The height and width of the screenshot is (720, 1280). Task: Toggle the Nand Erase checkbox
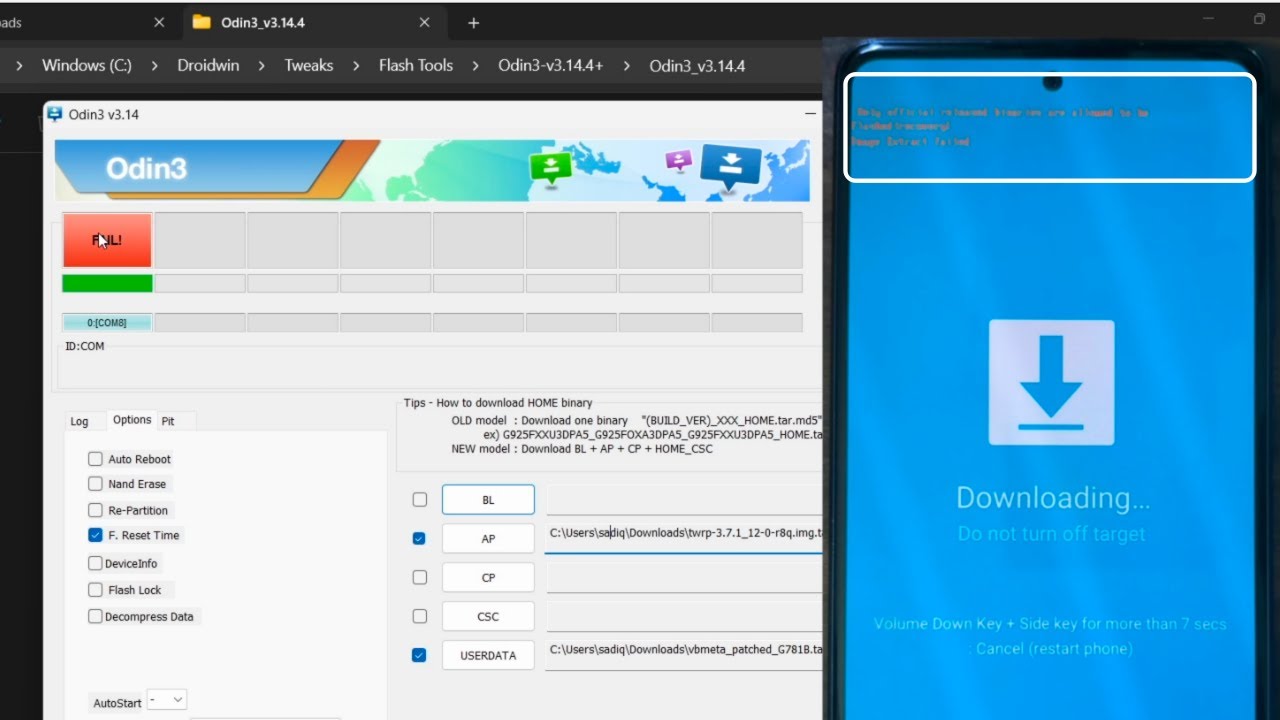[x=95, y=484]
